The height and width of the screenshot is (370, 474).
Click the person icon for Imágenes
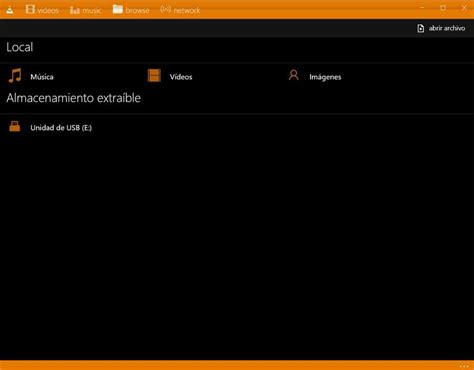click(x=294, y=75)
